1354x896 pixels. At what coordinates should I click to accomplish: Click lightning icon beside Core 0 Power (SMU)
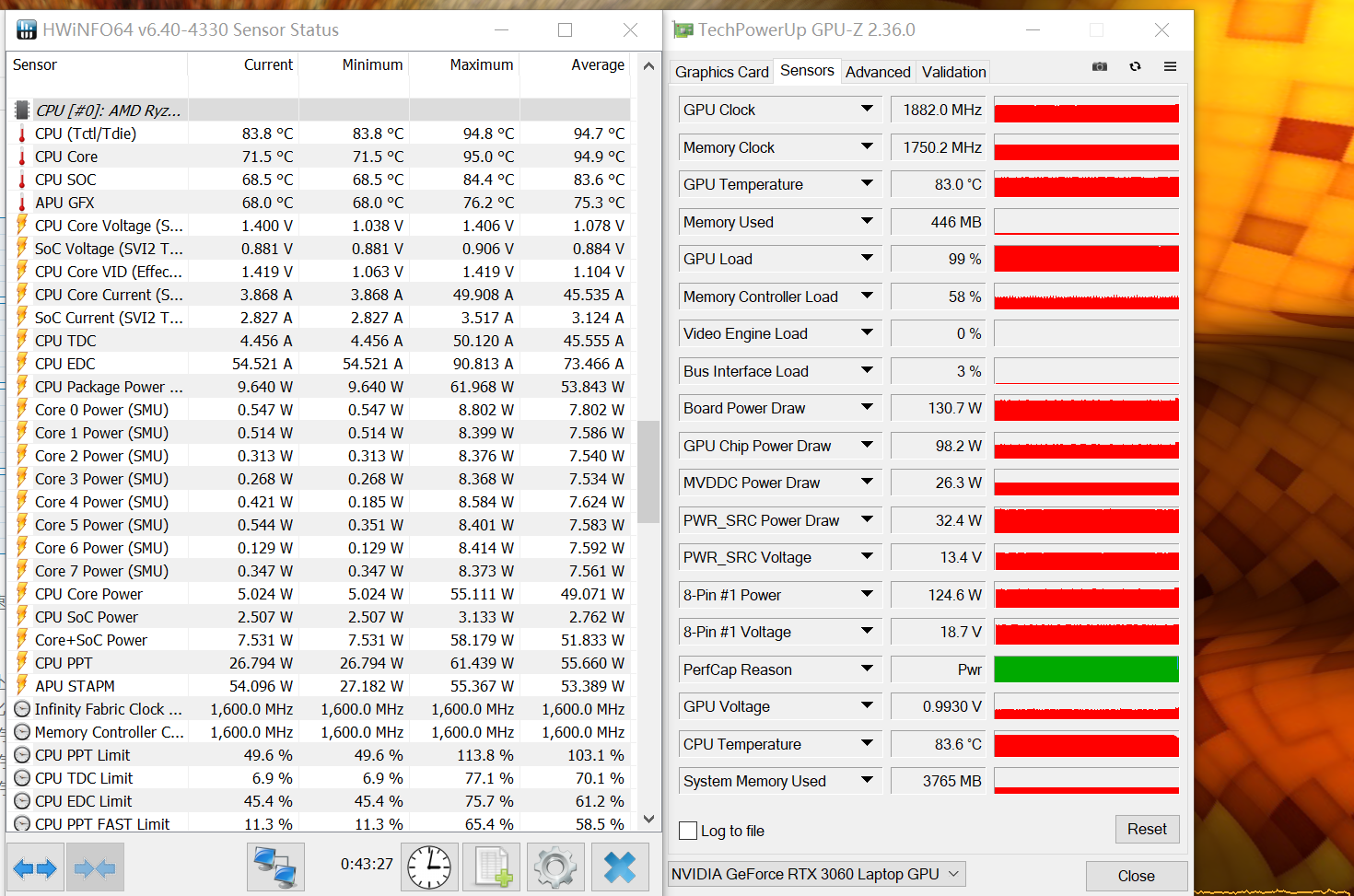[x=22, y=409]
